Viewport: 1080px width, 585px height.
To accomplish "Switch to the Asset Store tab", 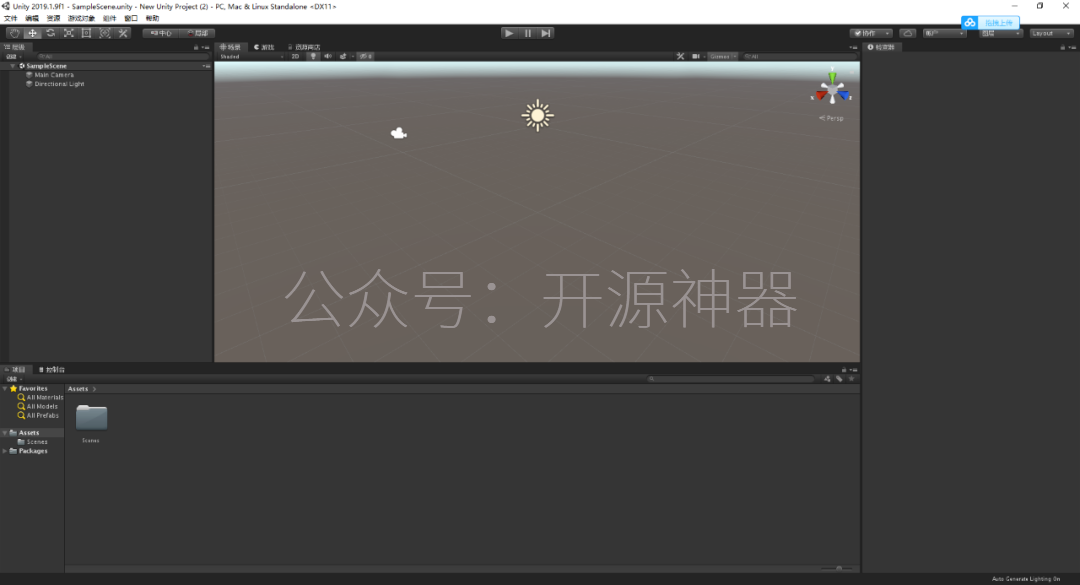I will pos(304,47).
